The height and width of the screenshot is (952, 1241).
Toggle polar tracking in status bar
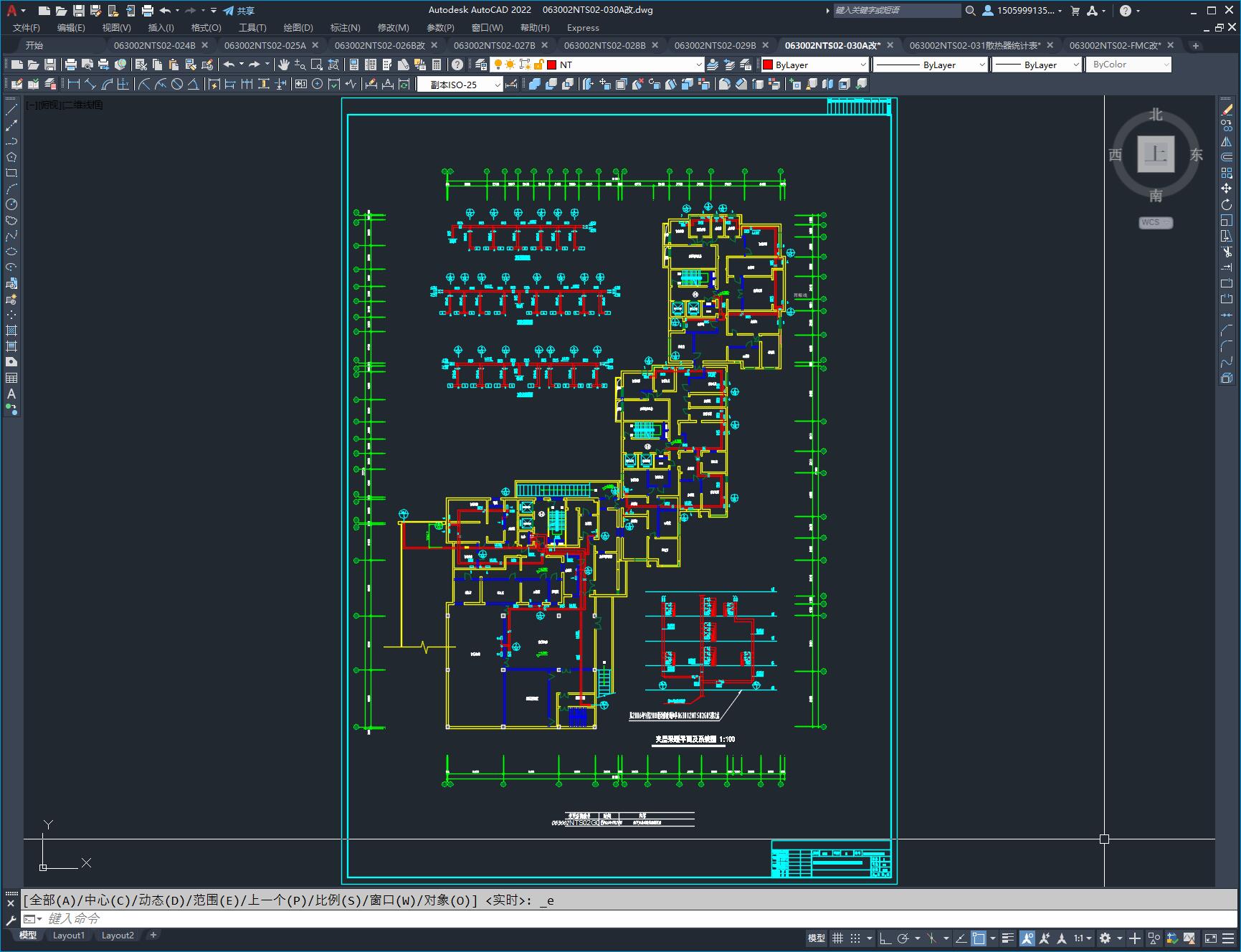(x=903, y=938)
